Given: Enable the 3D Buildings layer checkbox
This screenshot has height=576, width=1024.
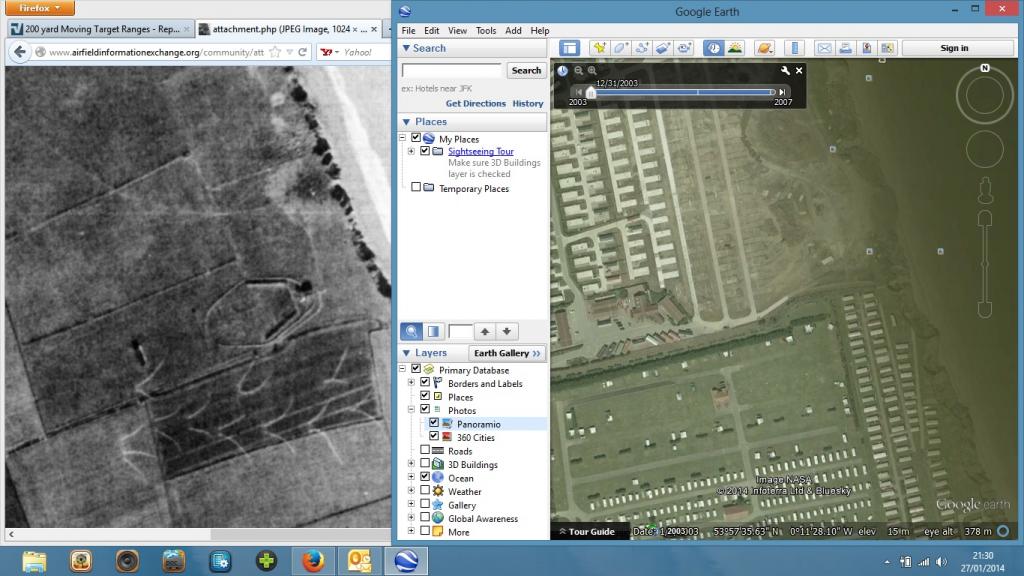Looking at the screenshot, I should (x=425, y=464).
